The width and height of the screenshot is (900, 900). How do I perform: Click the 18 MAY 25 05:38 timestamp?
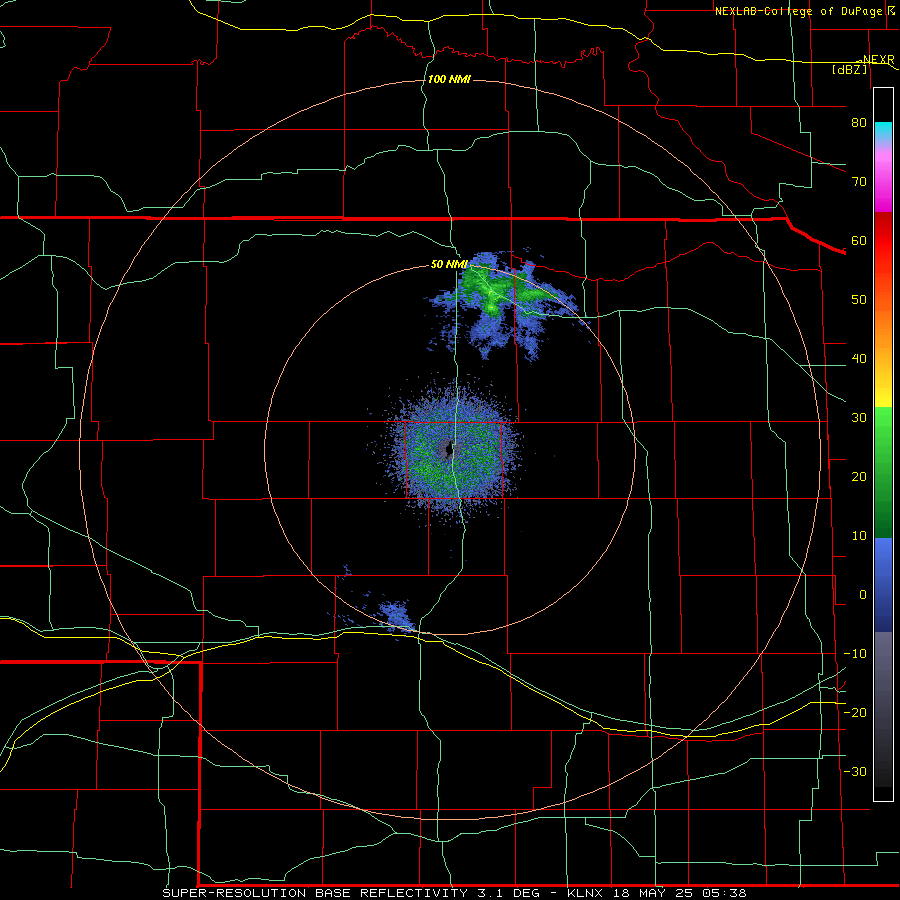tap(680, 893)
